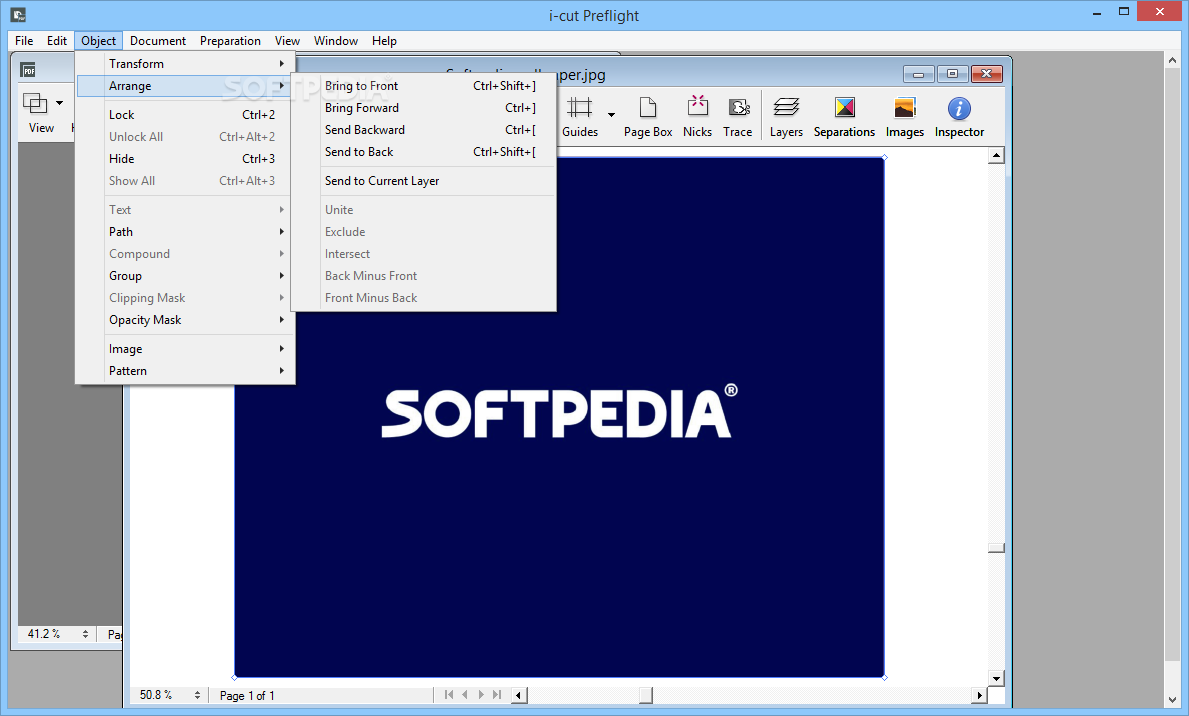This screenshot has width=1189, height=716.
Task: Expand the Pattern submenu
Action: tap(186, 370)
